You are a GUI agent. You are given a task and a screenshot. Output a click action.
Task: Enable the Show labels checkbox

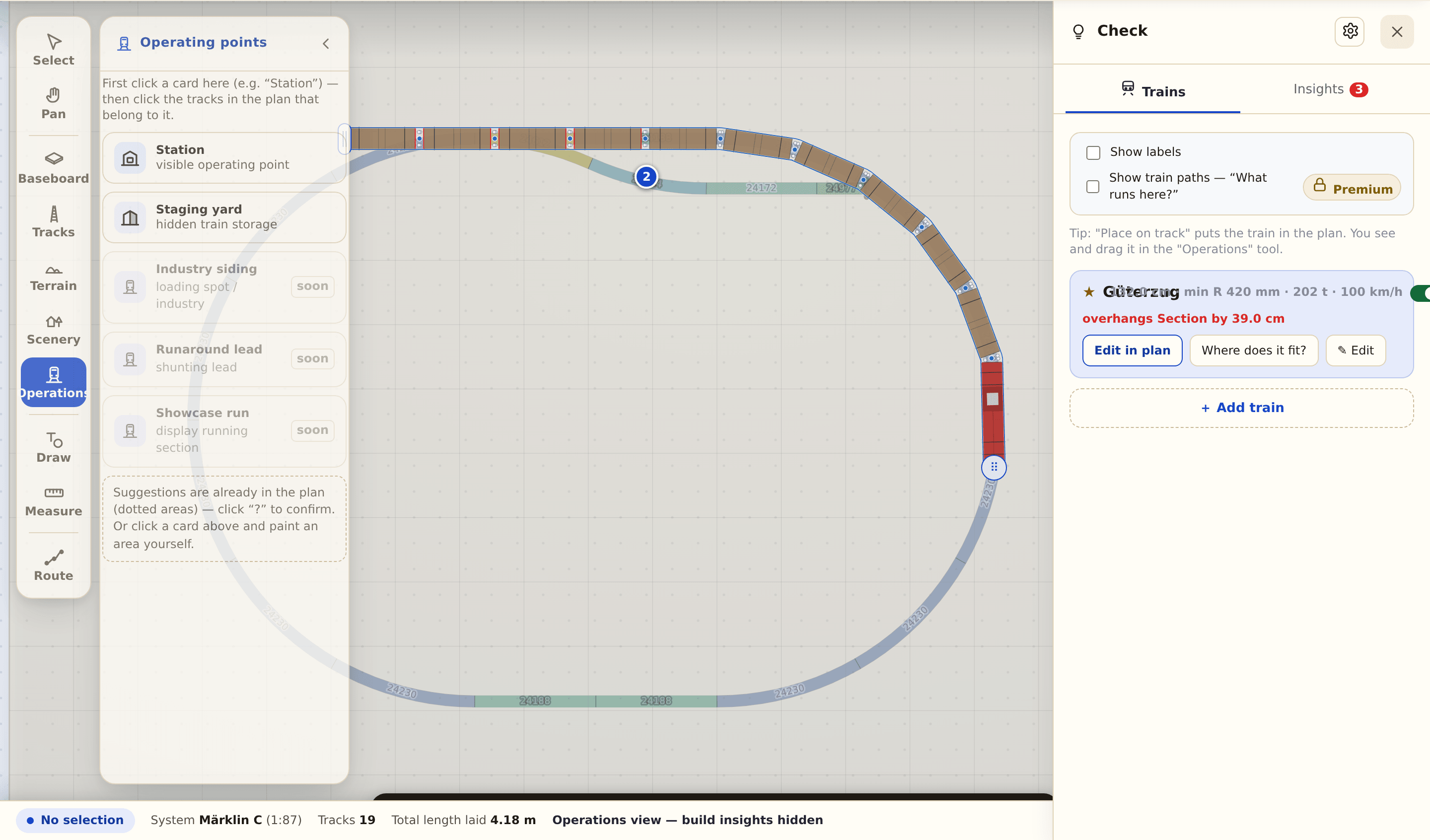click(1093, 153)
